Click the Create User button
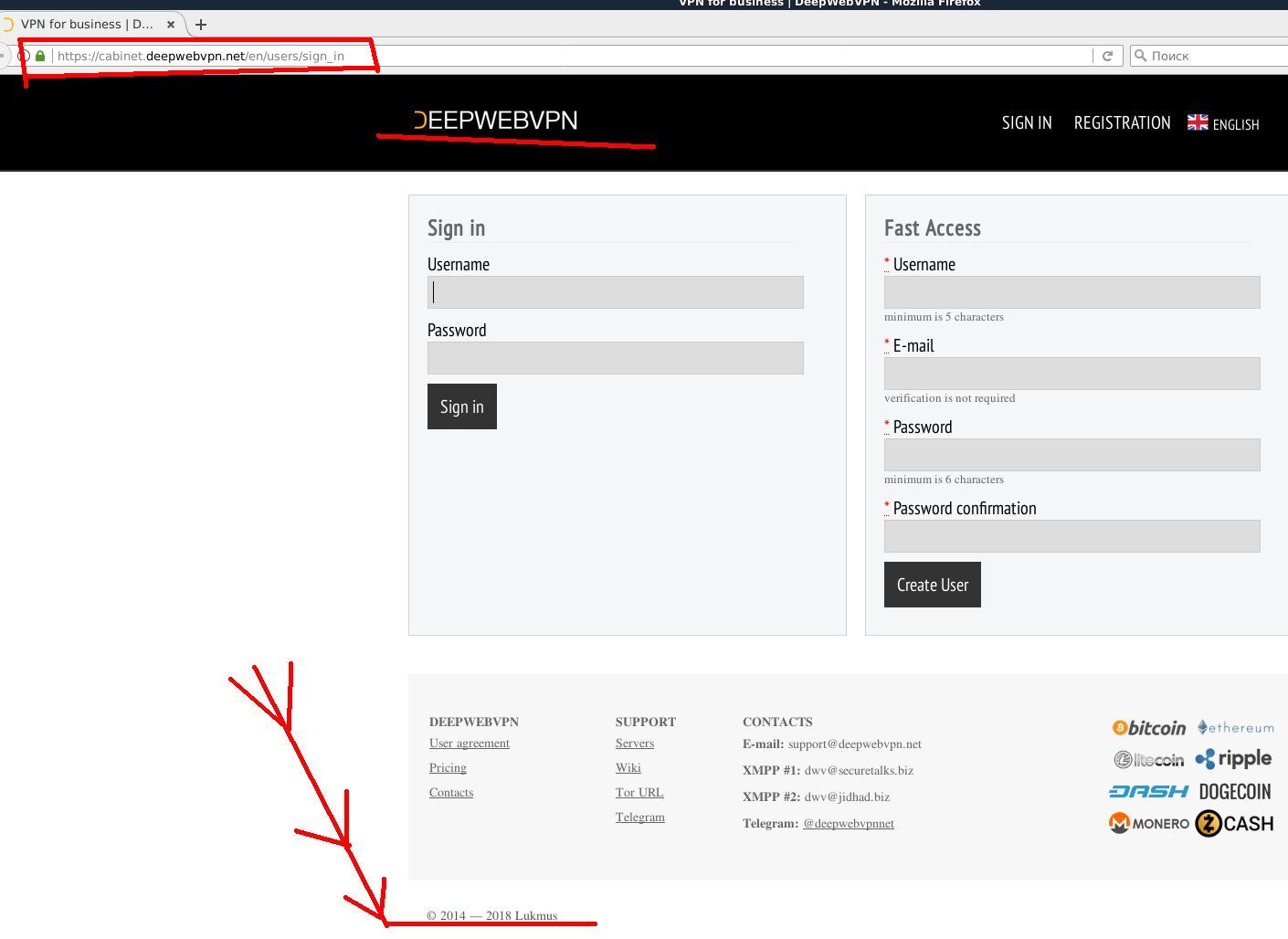 tap(933, 585)
